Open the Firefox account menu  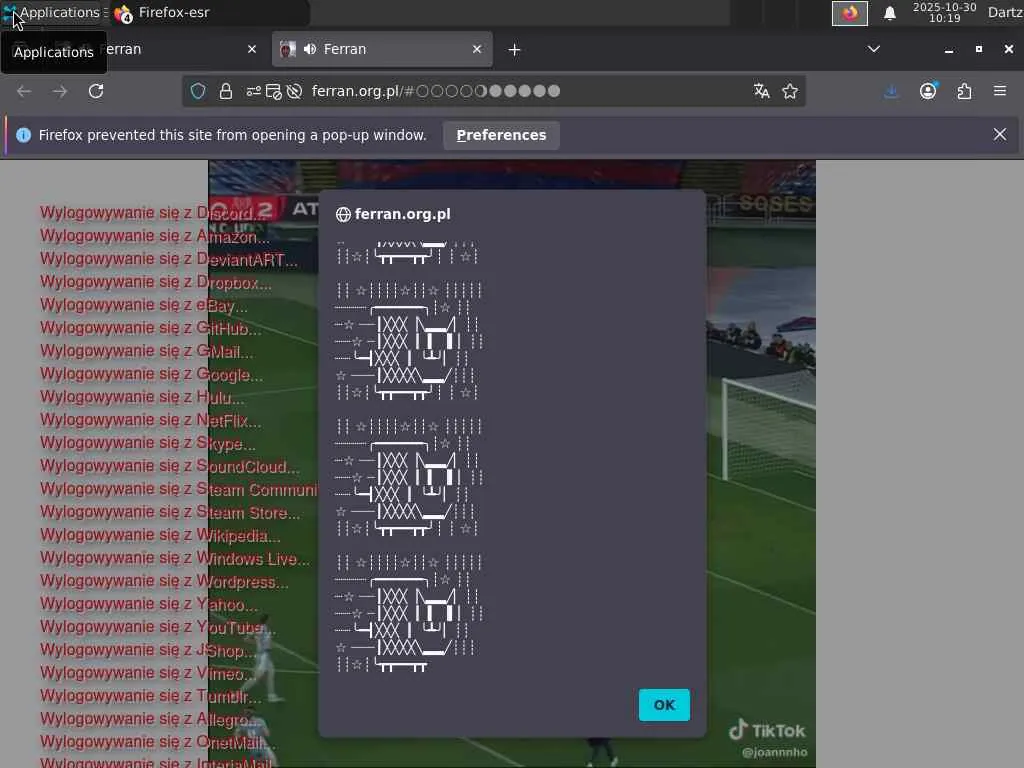pyautogui.click(x=928, y=91)
